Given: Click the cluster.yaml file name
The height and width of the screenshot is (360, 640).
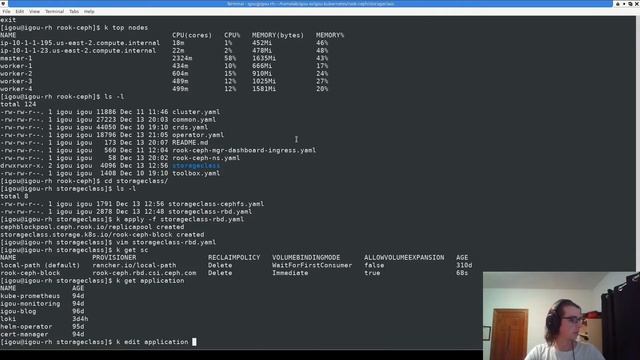Looking at the screenshot, I should (x=196, y=112).
